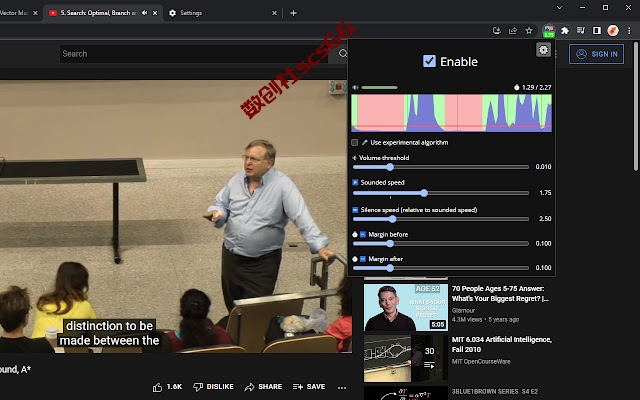Click the volume meter speaker icon above chart
Screen dimensions: 640x400
coord(356,87)
